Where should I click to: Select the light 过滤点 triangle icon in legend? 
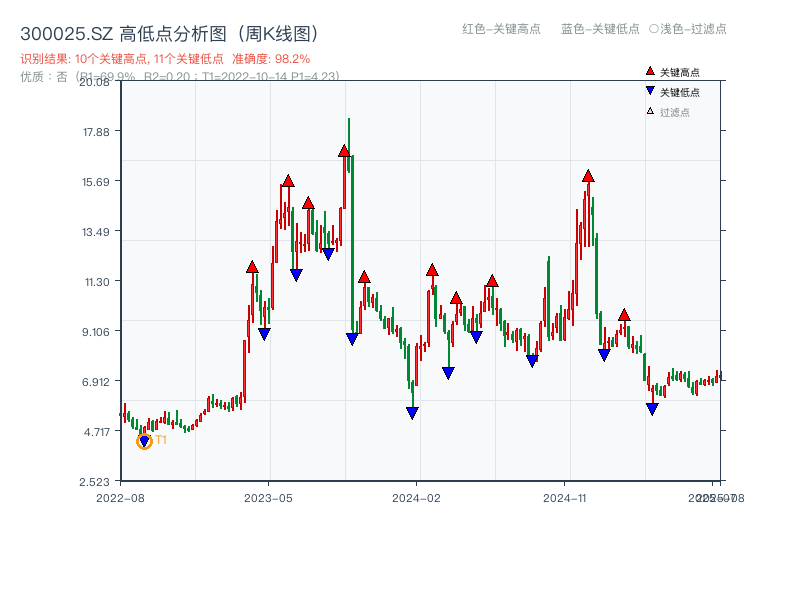point(650,111)
